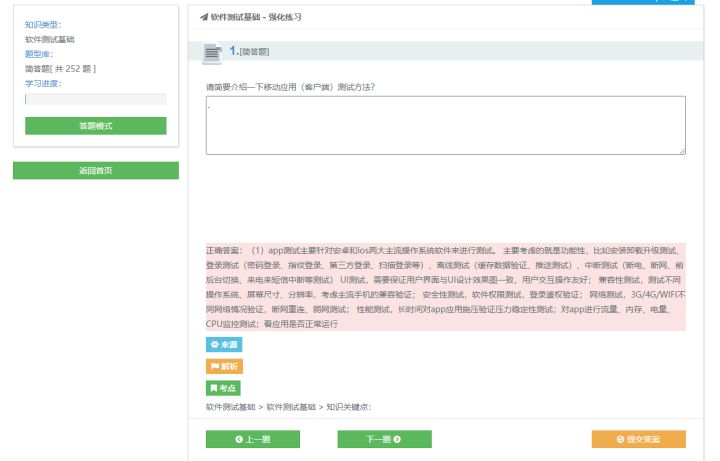This screenshot has height=461, width=720.
Task: Click the 题型库 label
Action: coord(39,54)
